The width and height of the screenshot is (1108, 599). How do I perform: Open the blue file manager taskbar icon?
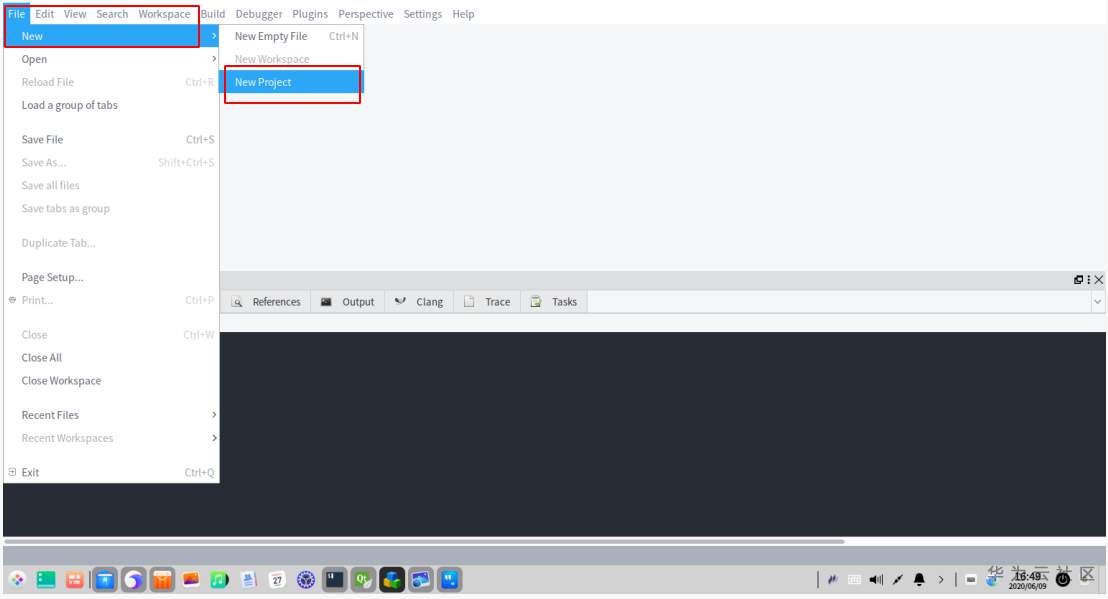105,580
